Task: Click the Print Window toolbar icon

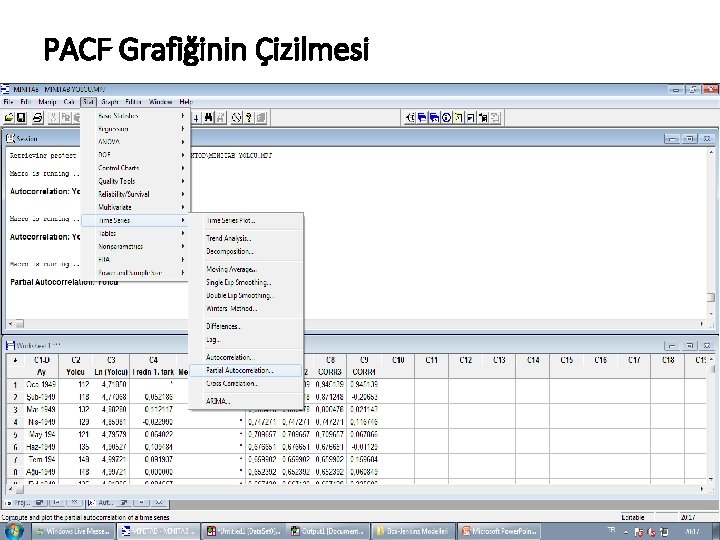Action: coord(37,118)
